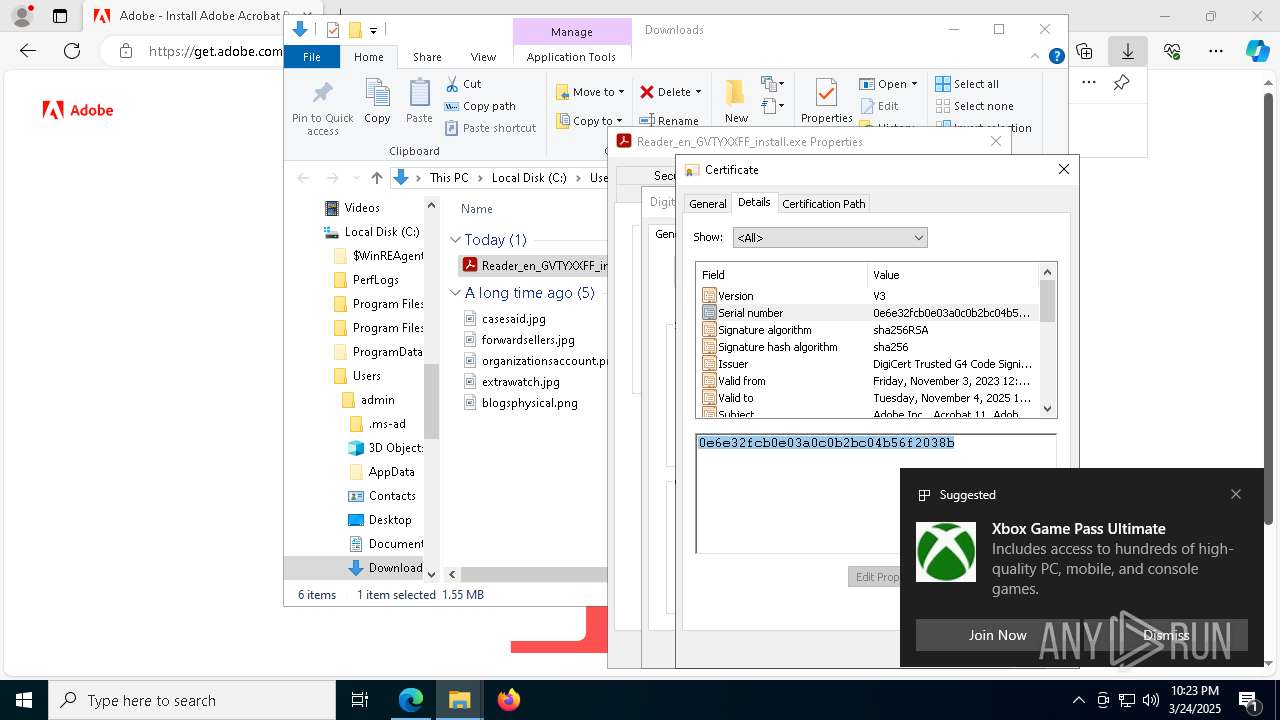The image size is (1280, 720).
Task: Click the taskbar volume icon
Action: (1151, 700)
